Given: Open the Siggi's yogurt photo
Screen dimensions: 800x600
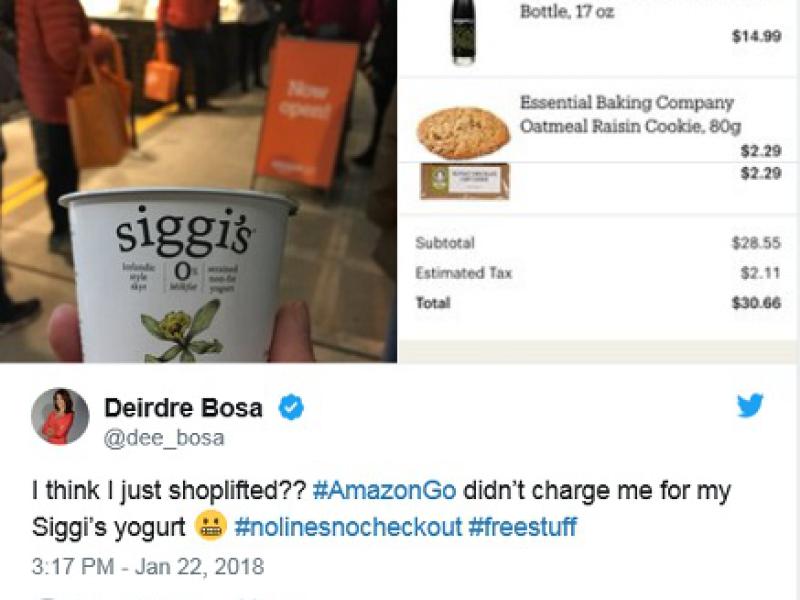Looking at the screenshot, I should [x=198, y=181].
